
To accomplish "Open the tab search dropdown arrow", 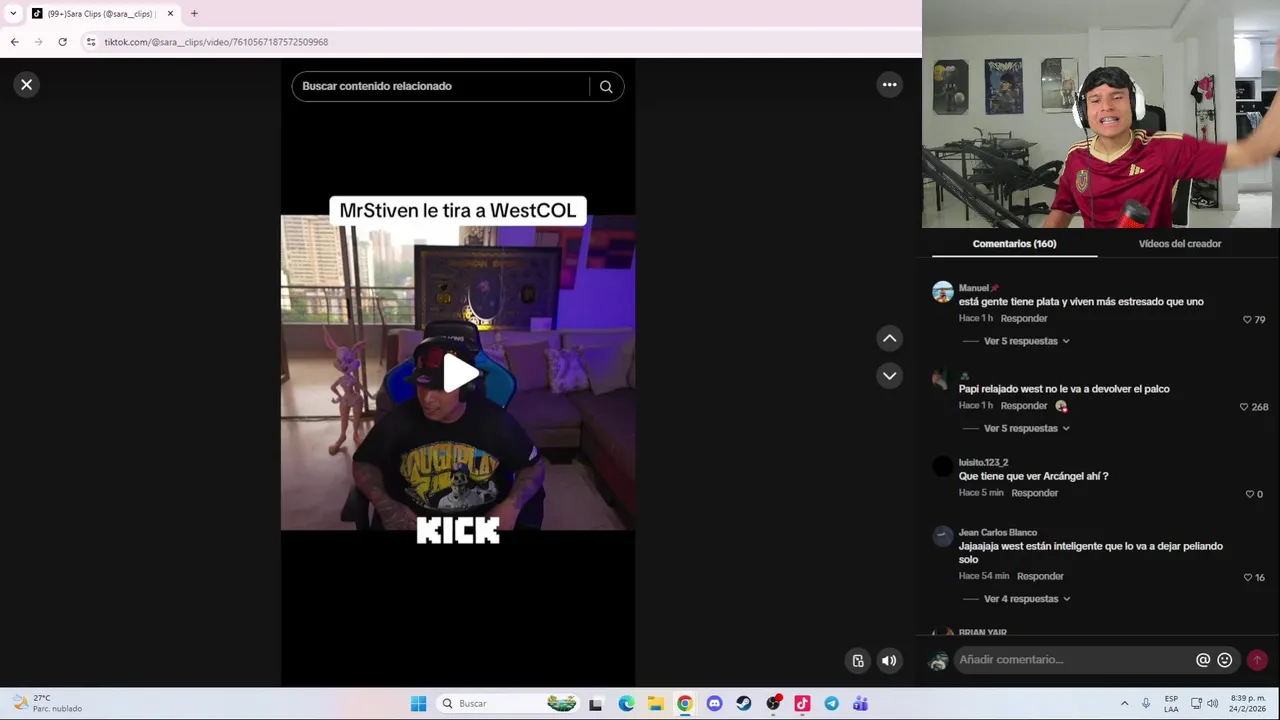I will coord(13,14).
